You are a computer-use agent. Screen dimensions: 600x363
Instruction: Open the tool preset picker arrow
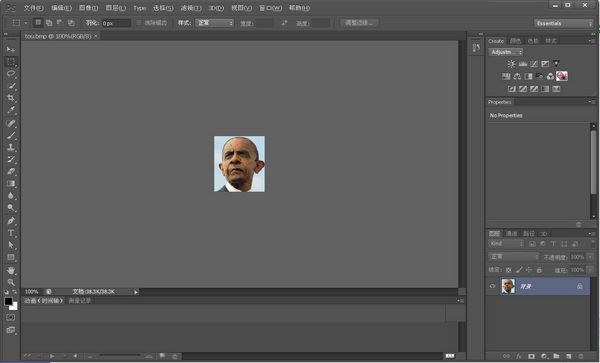point(26,23)
